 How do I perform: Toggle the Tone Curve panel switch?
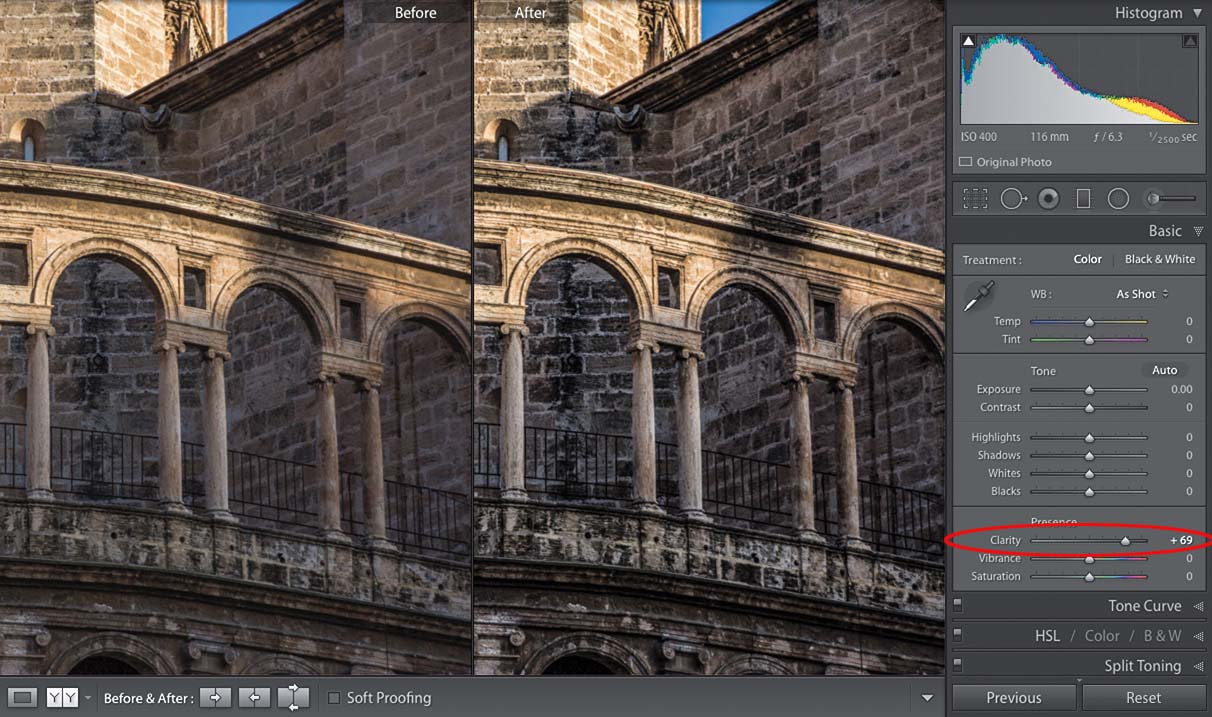[x=958, y=606]
